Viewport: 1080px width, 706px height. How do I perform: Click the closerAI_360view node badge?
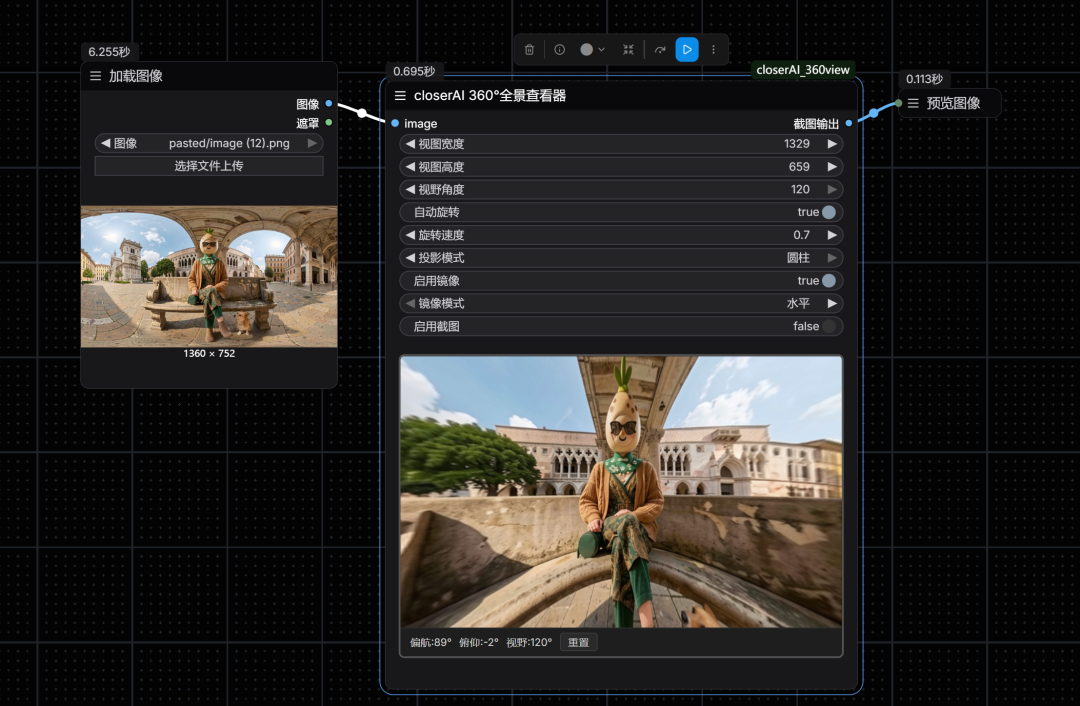[802, 70]
